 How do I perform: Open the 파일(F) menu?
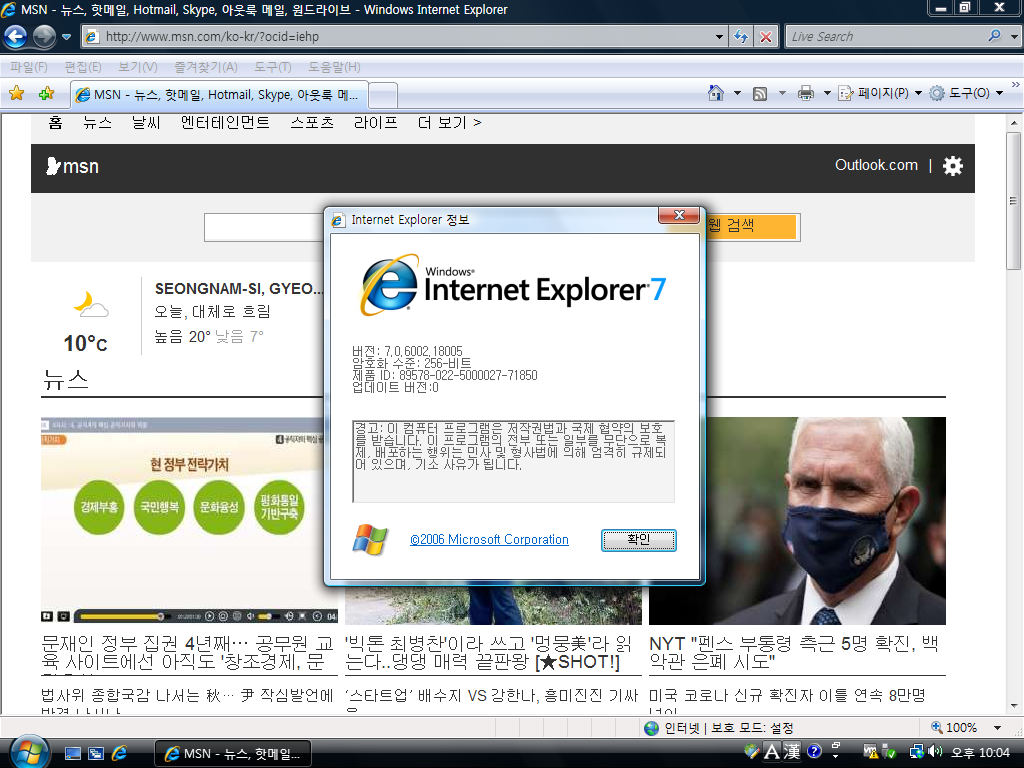point(29,67)
